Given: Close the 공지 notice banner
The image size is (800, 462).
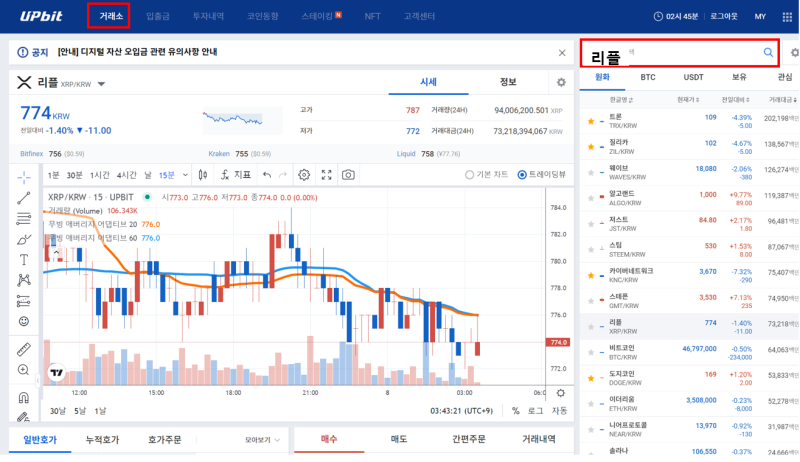Looking at the screenshot, I should (x=562, y=53).
